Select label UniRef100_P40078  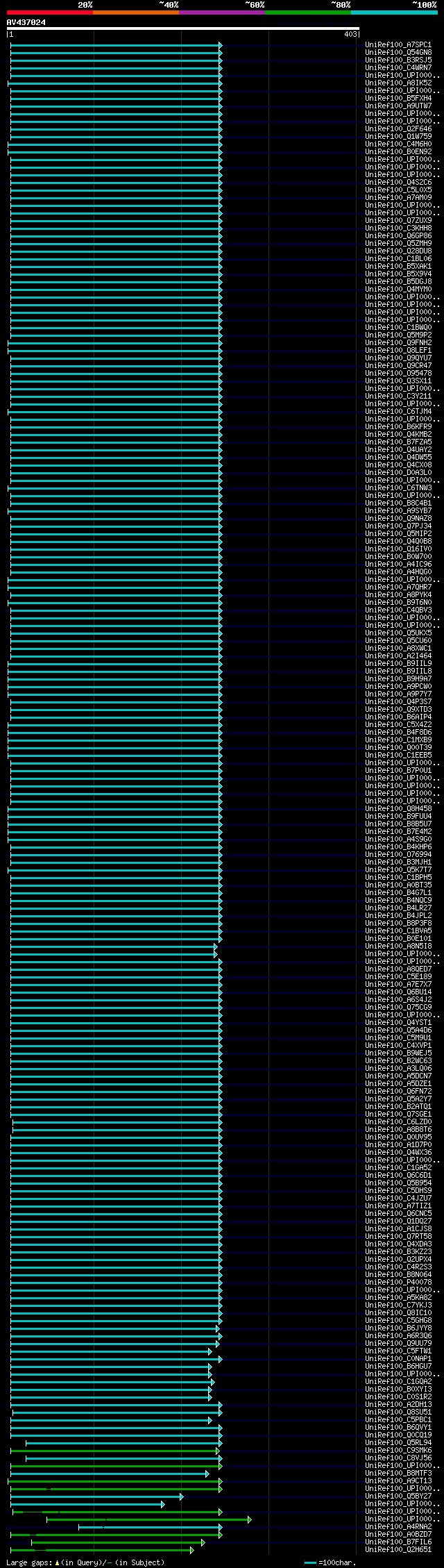[398, 1282]
